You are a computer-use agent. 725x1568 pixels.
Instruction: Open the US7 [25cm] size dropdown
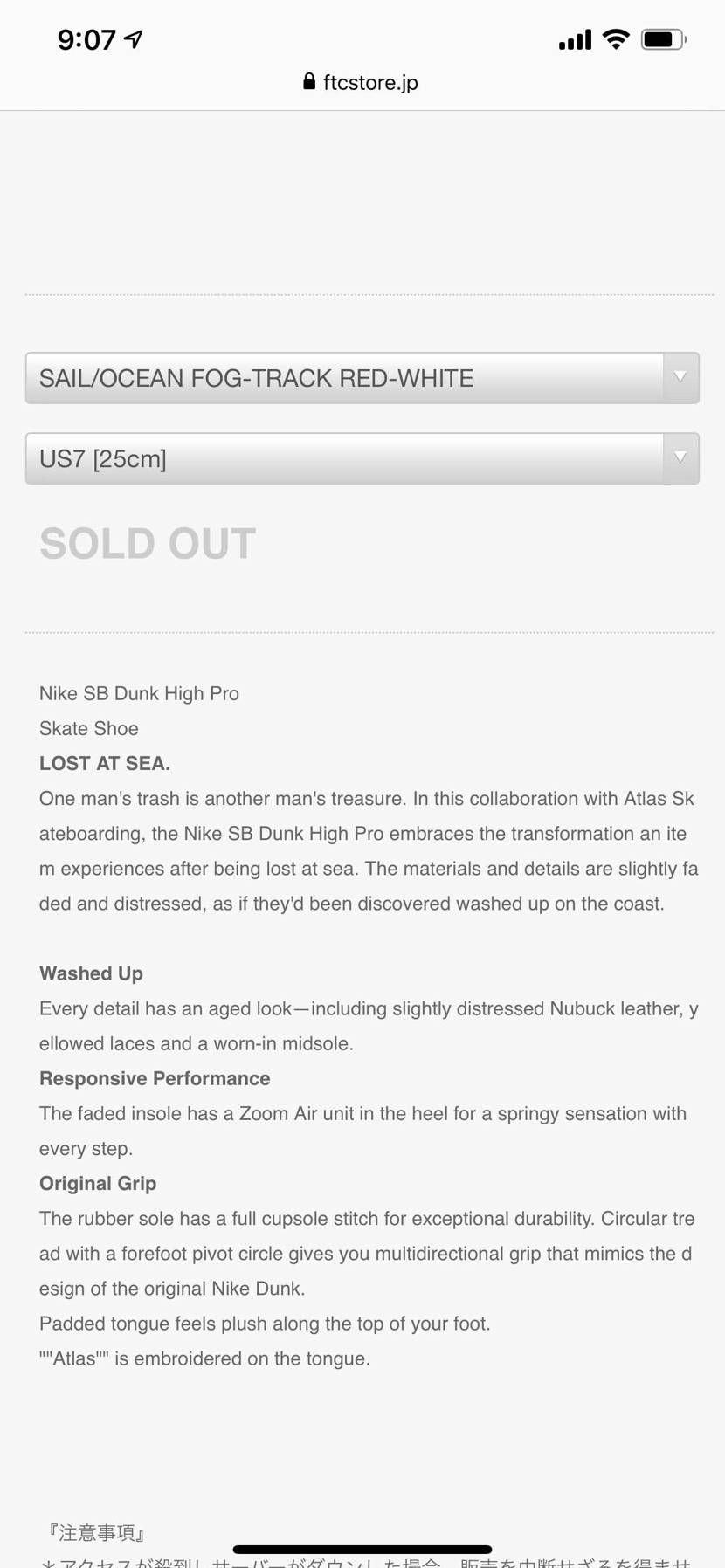[345, 458]
